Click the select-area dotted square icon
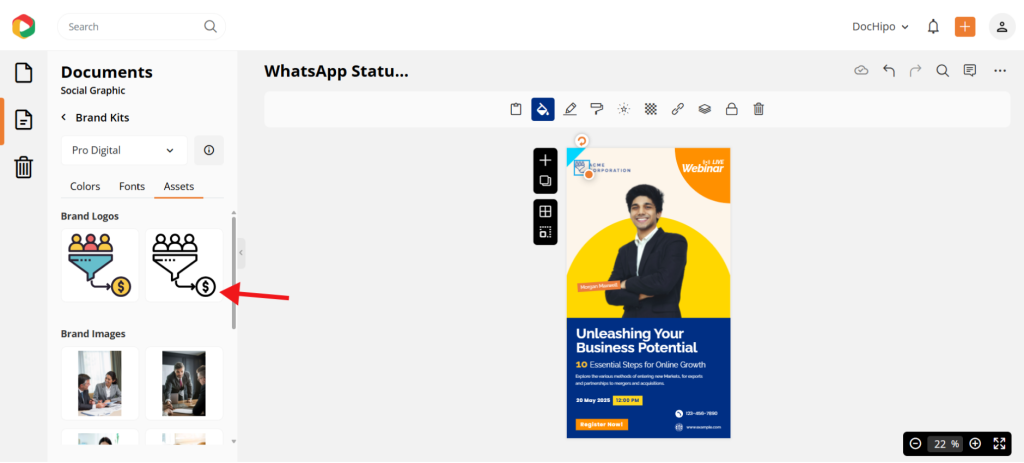This screenshot has width=1024, height=463. [545, 232]
